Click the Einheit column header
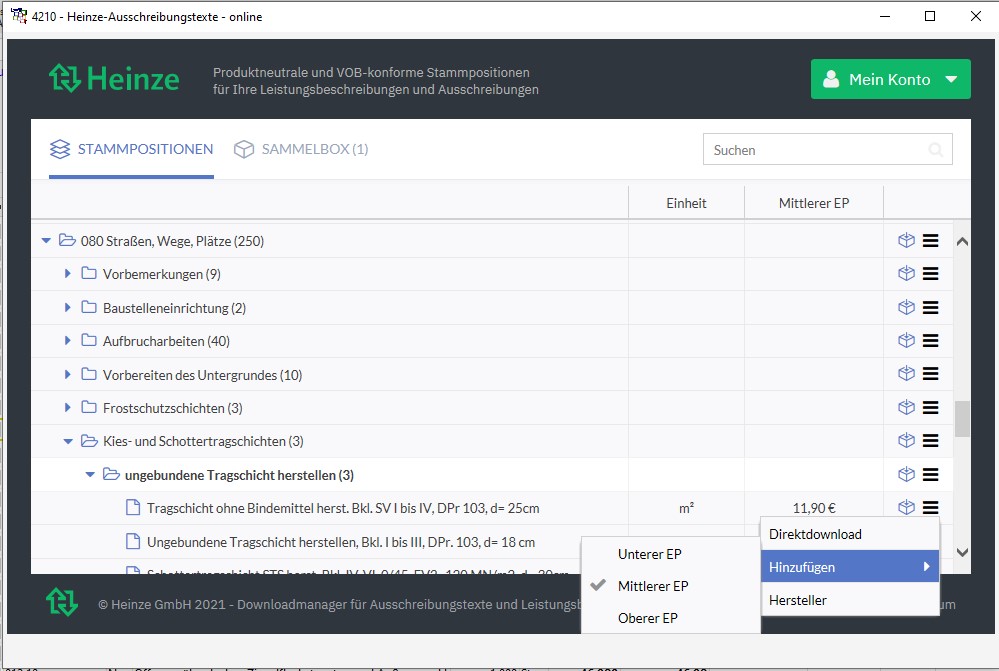The image size is (999, 671). [x=686, y=203]
